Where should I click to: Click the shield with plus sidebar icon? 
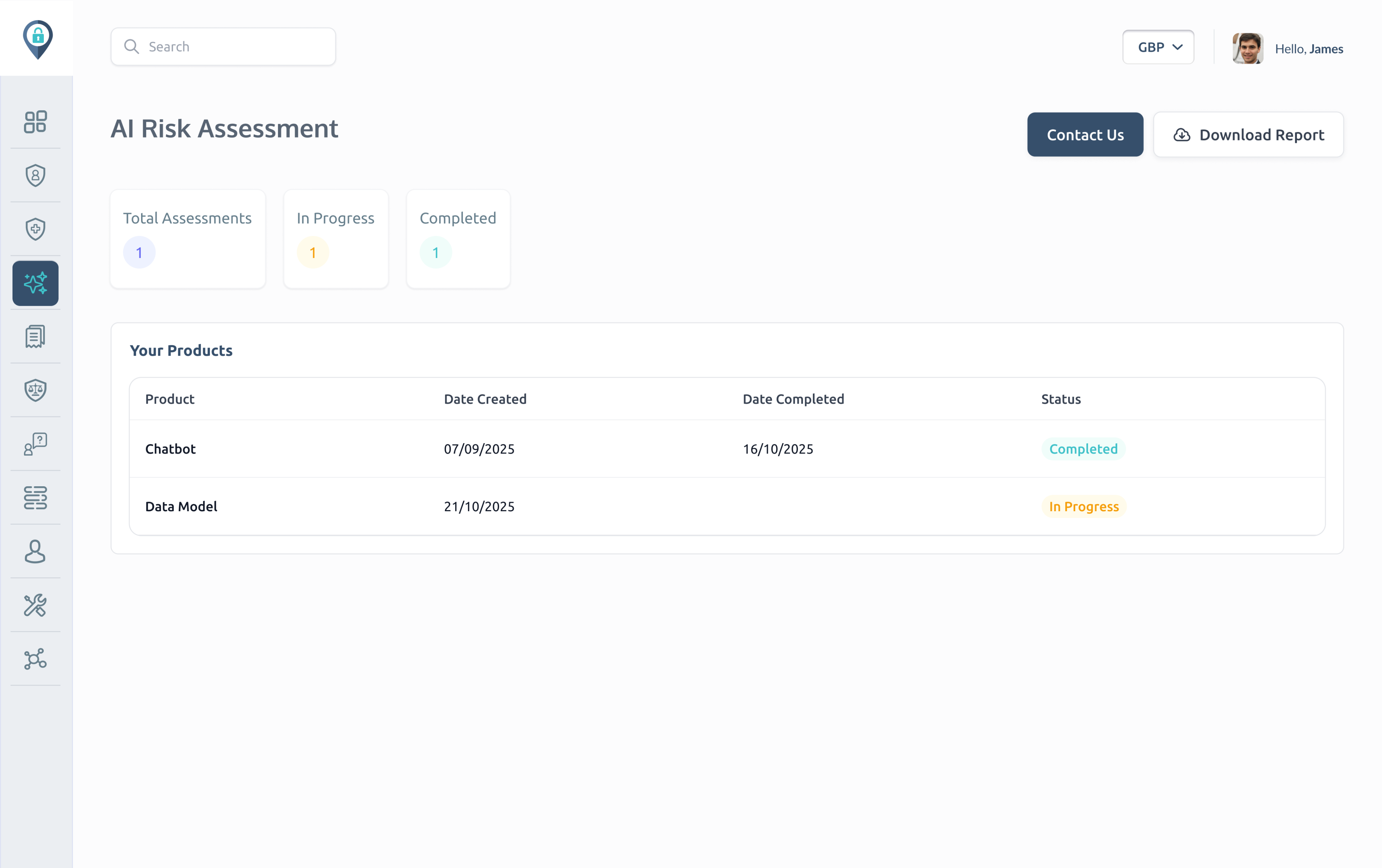(x=35, y=229)
